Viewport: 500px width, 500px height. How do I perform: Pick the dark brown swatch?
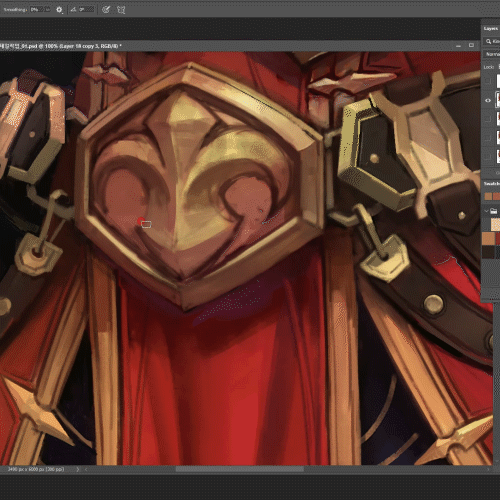[x=489, y=252]
